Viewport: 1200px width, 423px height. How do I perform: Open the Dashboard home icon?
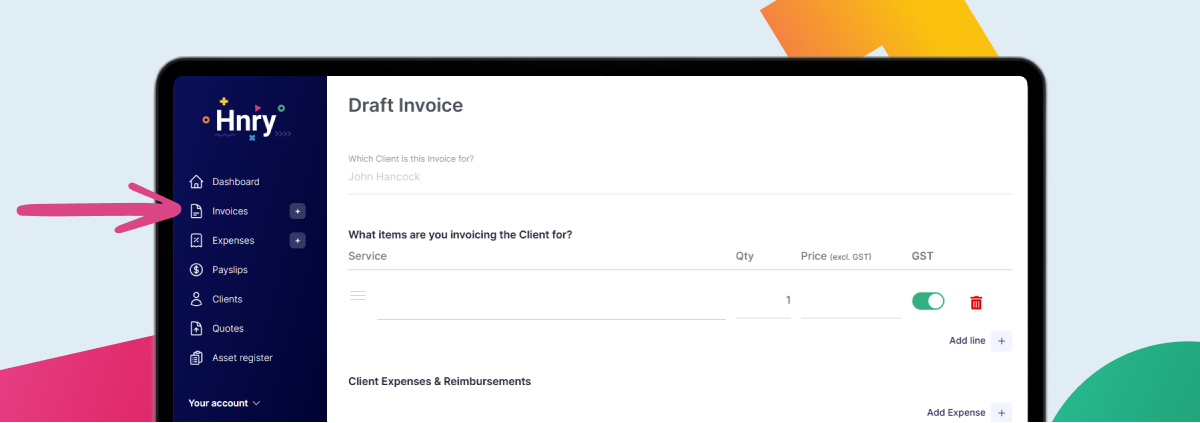click(196, 182)
